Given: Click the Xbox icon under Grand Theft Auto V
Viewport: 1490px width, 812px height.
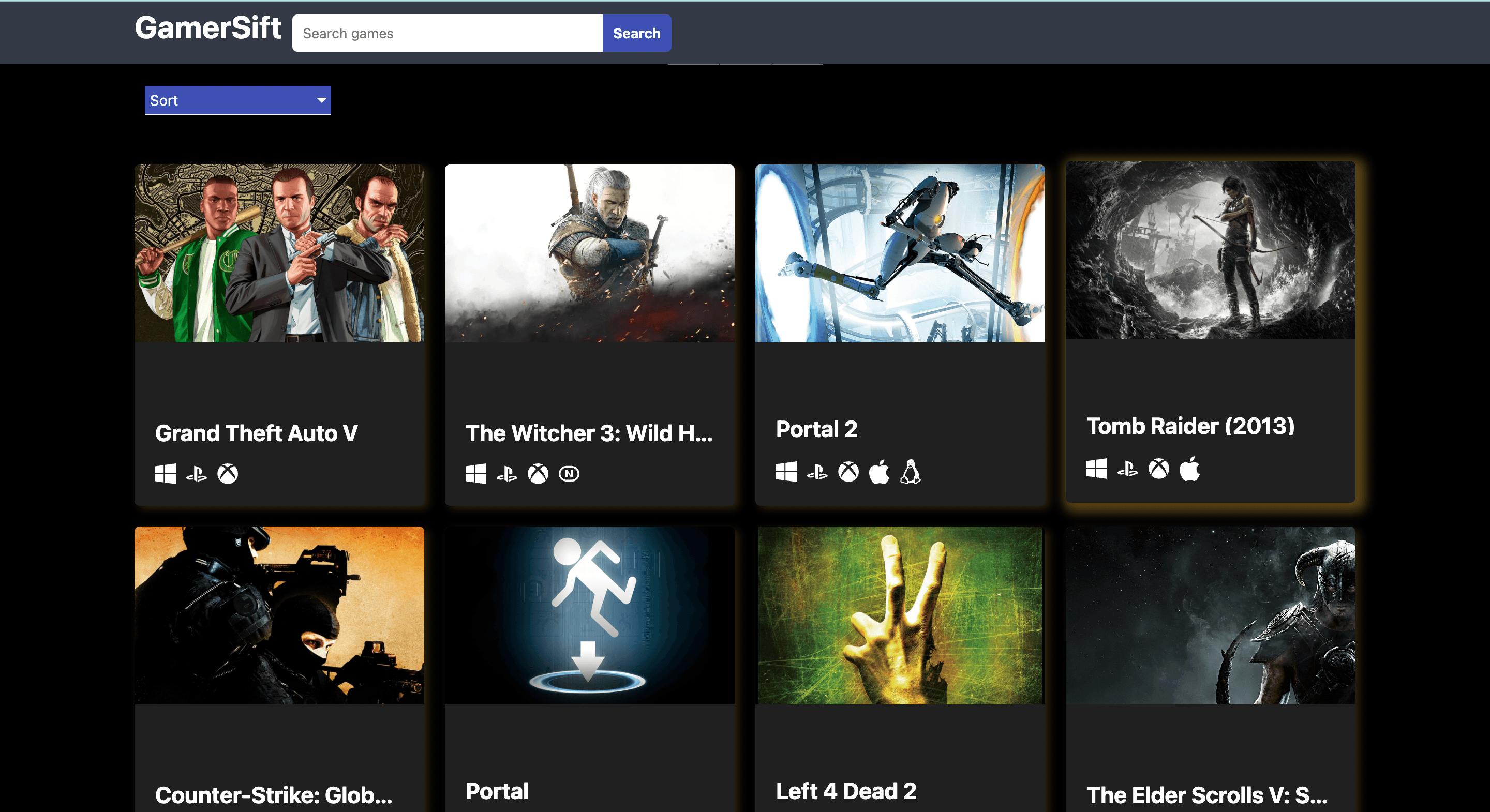Looking at the screenshot, I should (227, 474).
